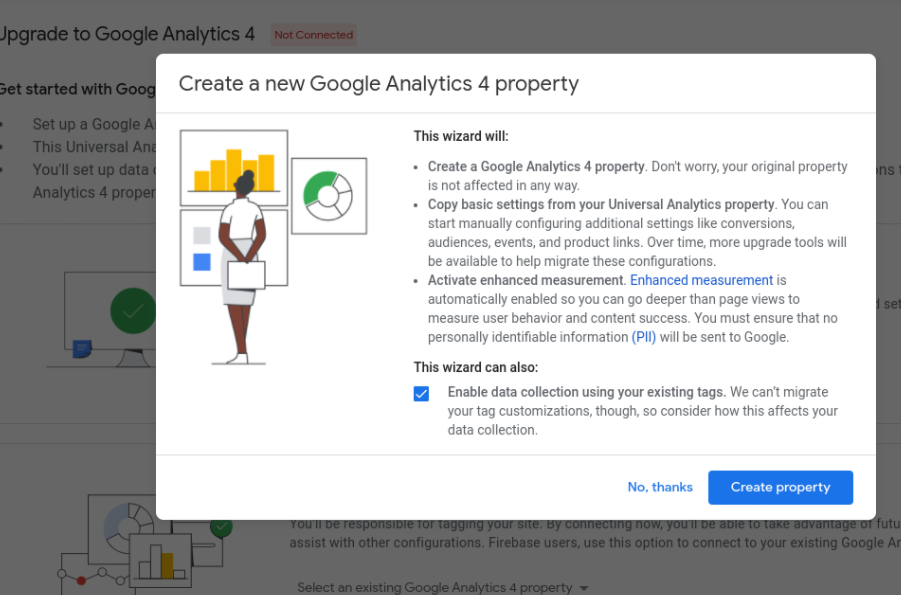Click the small bar chart icon at bottom left
This screenshot has height=595, width=901.
[161, 563]
